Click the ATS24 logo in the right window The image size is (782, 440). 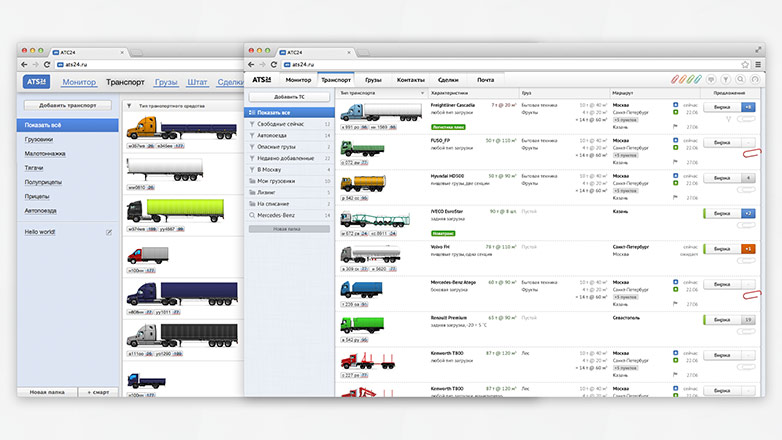(x=262, y=80)
